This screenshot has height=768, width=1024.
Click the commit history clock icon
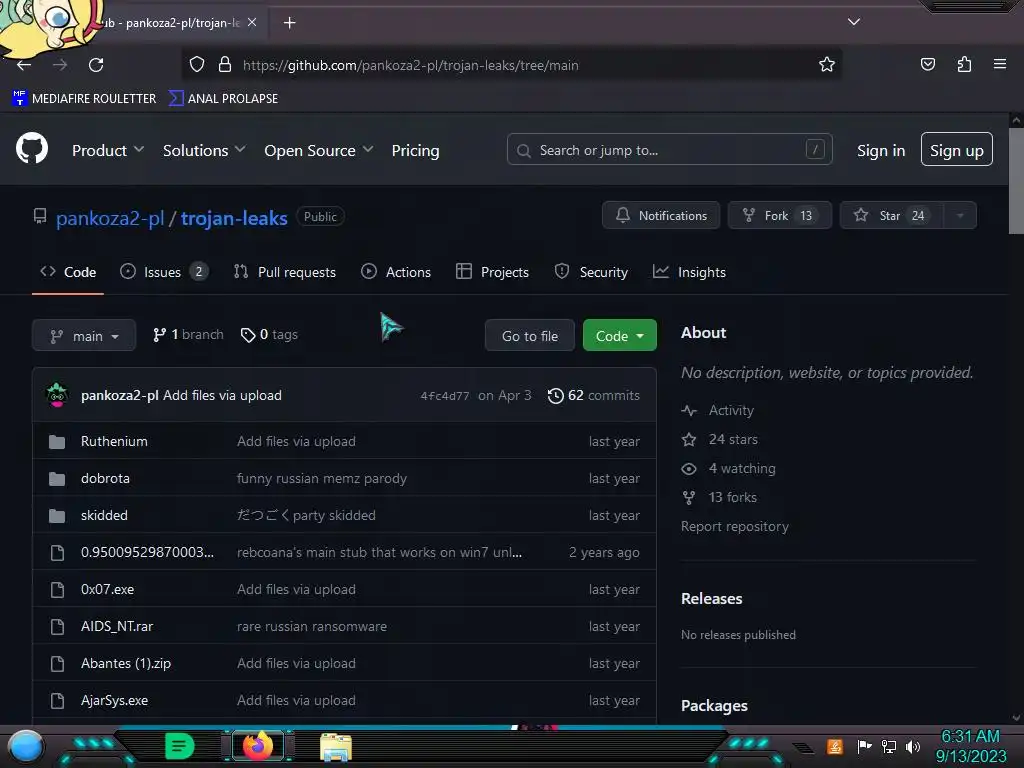[555, 396]
